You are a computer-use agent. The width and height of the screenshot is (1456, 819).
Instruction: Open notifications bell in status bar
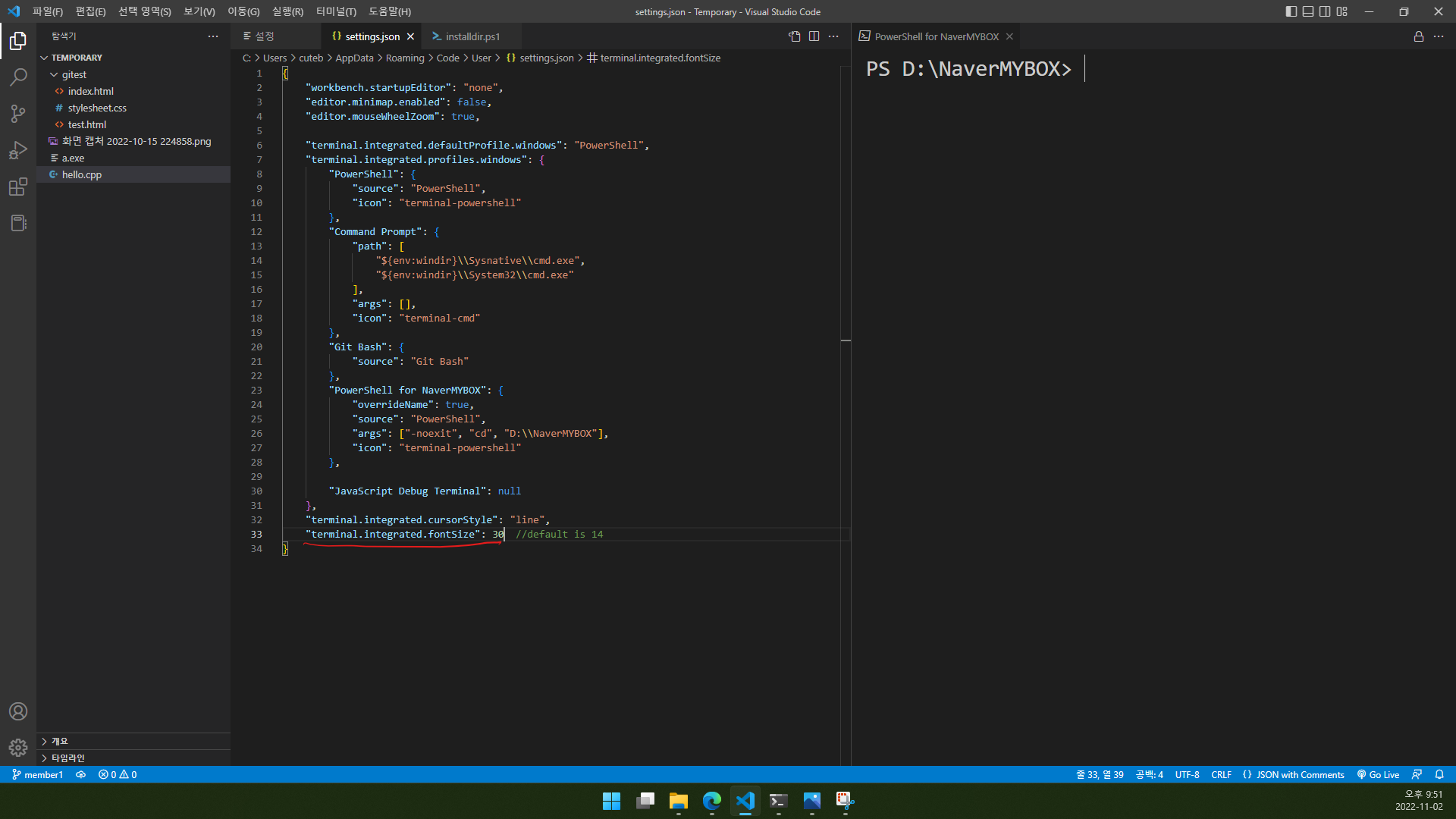[1439, 774]
